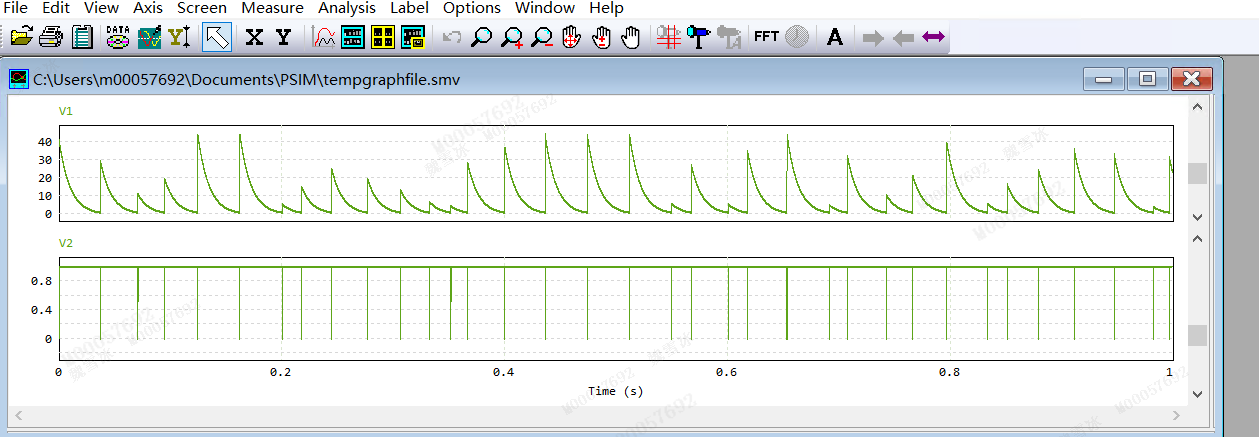Click the V1 scrollbar down arrow

pyautogui.click(x=1198, y=215)
